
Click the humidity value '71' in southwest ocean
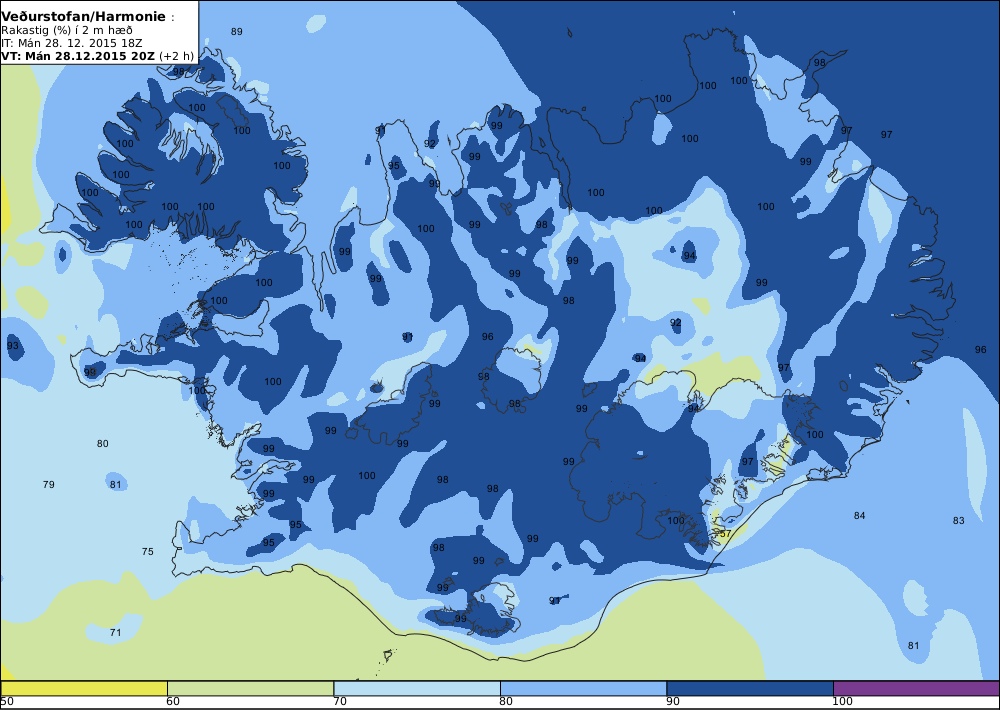click(115, 632)
